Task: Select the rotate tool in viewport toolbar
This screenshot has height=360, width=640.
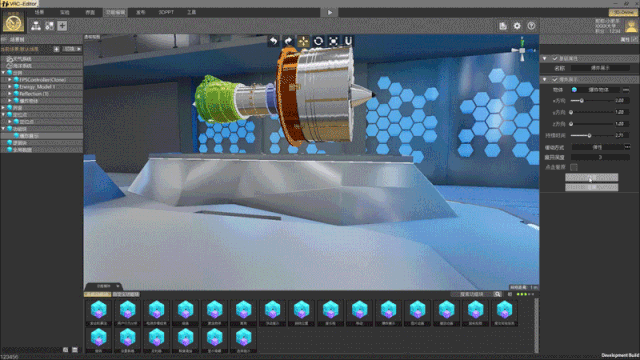Action: point(318,41)
